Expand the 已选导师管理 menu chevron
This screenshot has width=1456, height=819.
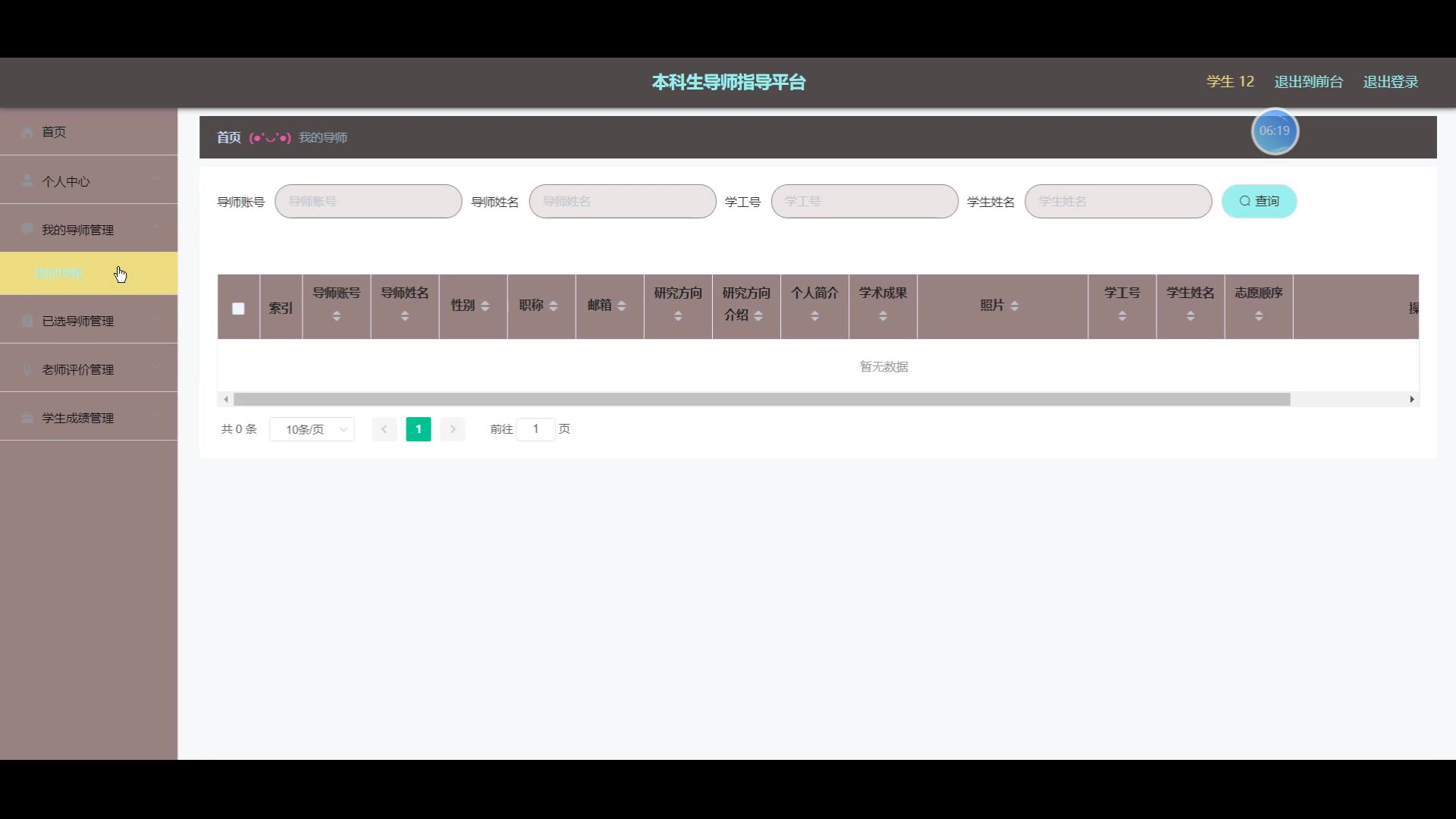tap(155, 319)
